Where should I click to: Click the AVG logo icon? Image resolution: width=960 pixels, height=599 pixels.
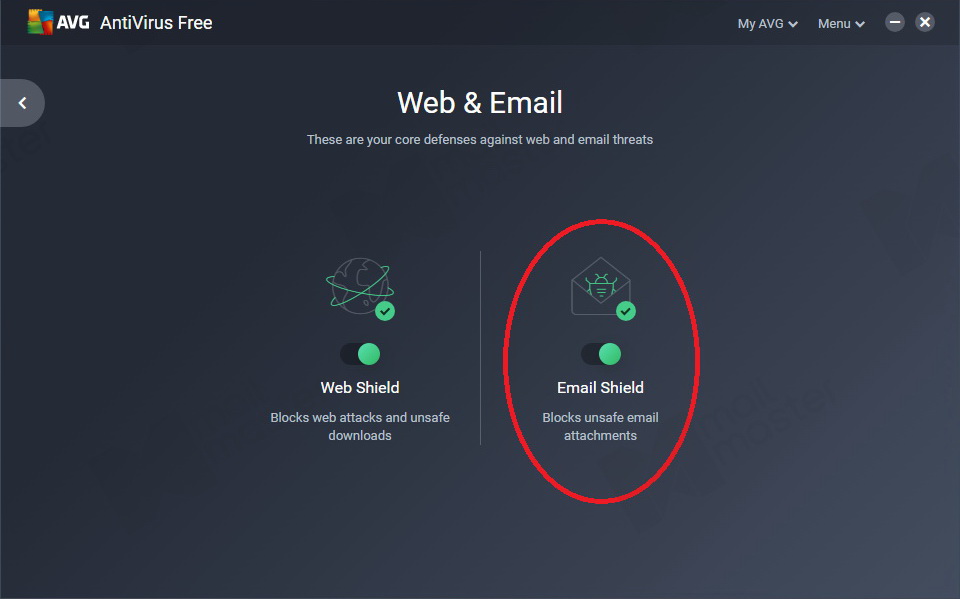tap(40, 23)
